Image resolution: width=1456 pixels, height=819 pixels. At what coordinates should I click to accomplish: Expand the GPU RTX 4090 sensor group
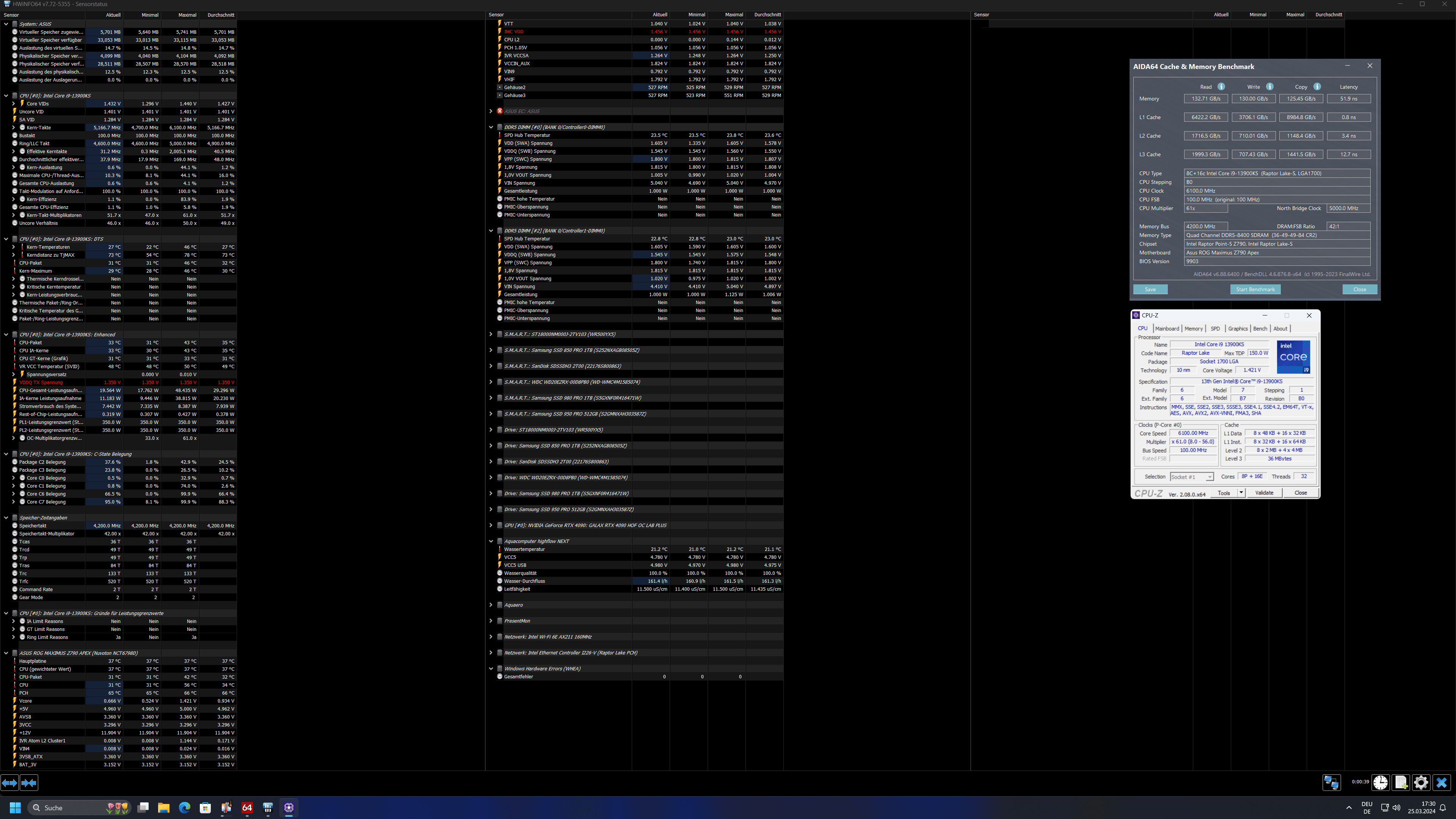pyautogui.click(x=491, y=525)
